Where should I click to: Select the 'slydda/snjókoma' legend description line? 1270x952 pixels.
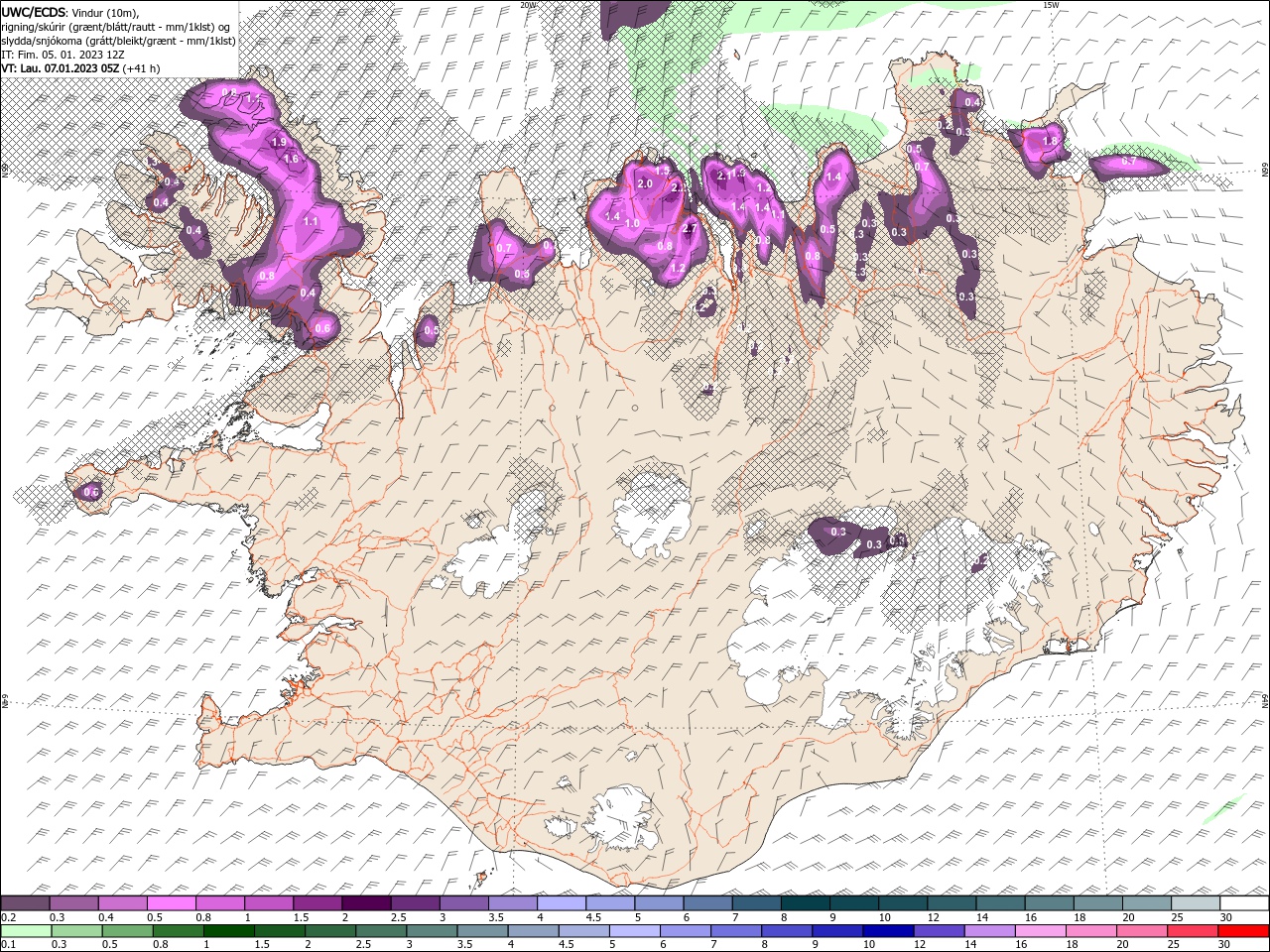point(116,41)
